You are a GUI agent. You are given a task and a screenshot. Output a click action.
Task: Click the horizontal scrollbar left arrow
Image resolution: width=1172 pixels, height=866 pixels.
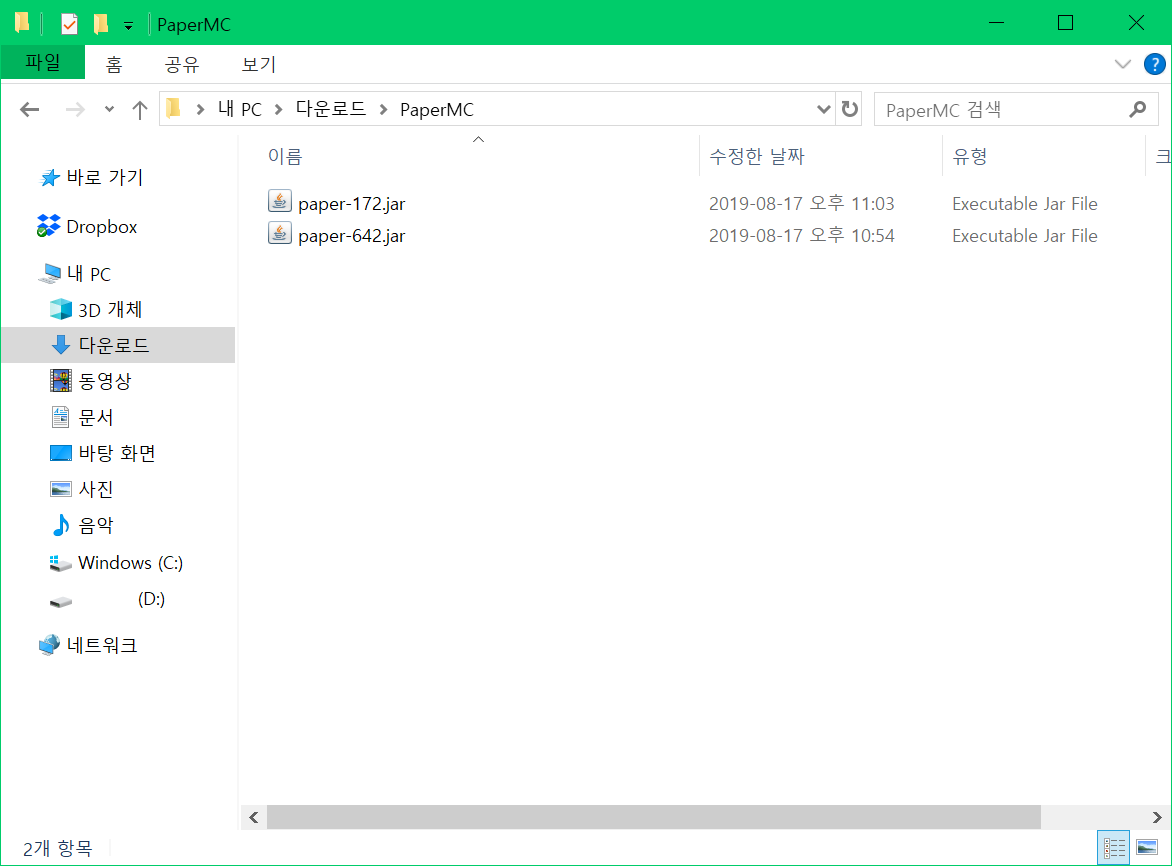(254, 817)
